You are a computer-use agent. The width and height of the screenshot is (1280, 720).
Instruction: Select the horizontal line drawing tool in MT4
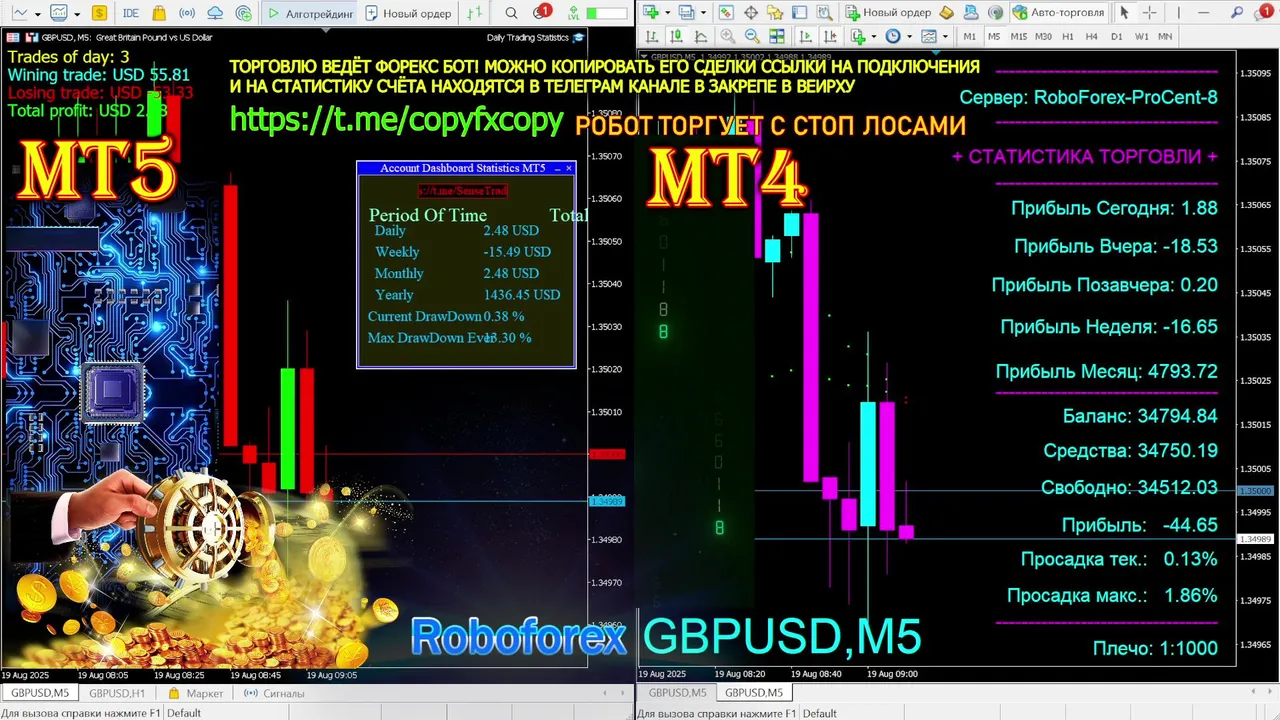pos(1204,12)
